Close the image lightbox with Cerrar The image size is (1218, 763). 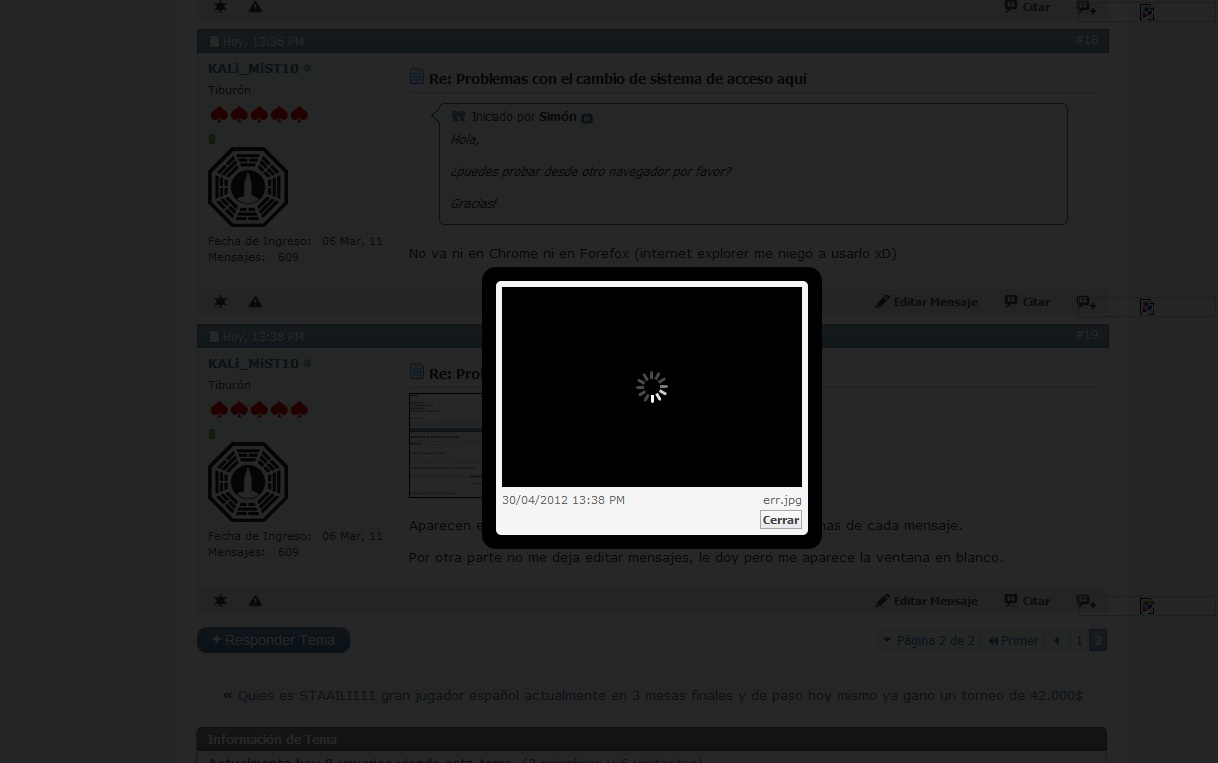point(781,520)
